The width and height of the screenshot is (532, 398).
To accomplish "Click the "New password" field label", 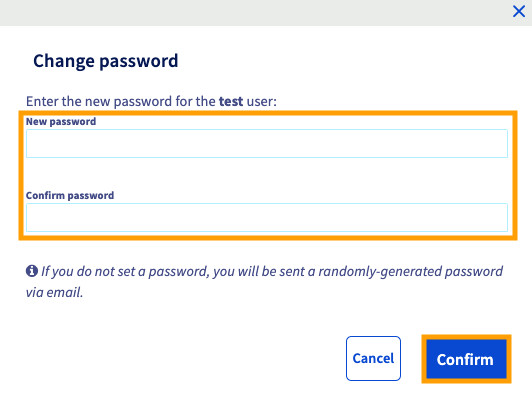I will click(x=61, y=121).
